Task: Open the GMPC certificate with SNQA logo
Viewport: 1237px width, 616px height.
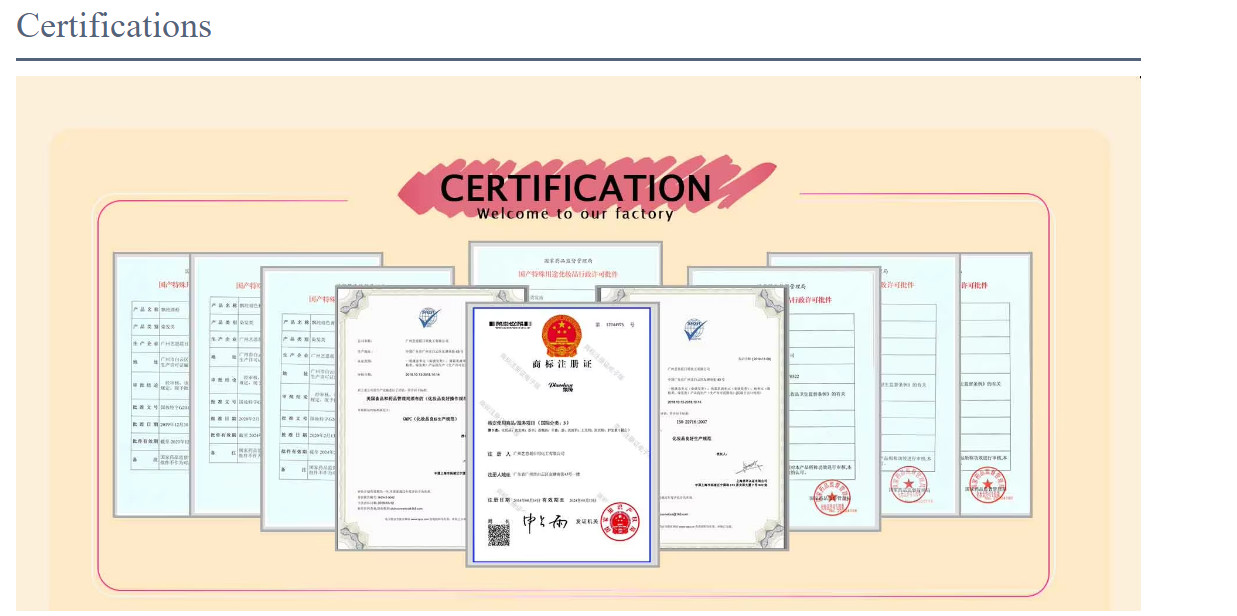Action: (401, 418)
